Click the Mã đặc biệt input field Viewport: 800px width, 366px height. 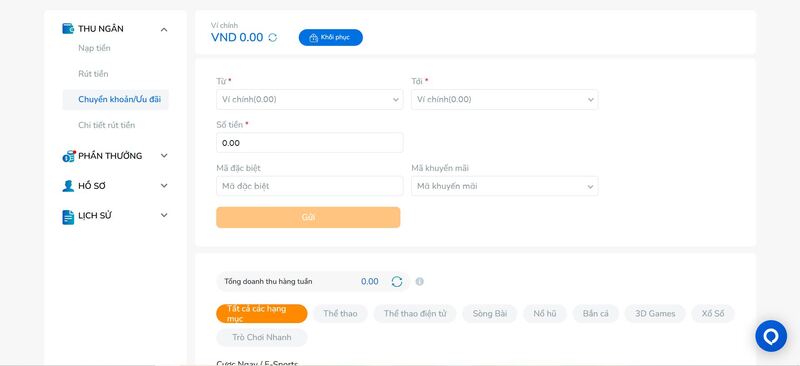point(310,186)
